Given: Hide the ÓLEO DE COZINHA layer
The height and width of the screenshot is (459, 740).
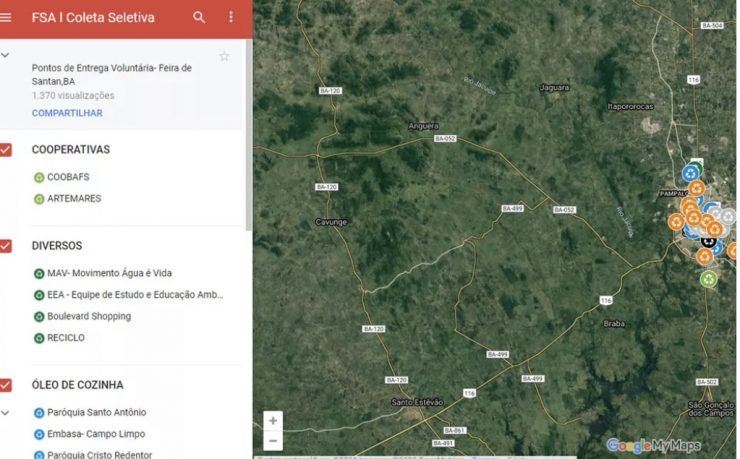Looking at the screenshot, I should point(7,385).
